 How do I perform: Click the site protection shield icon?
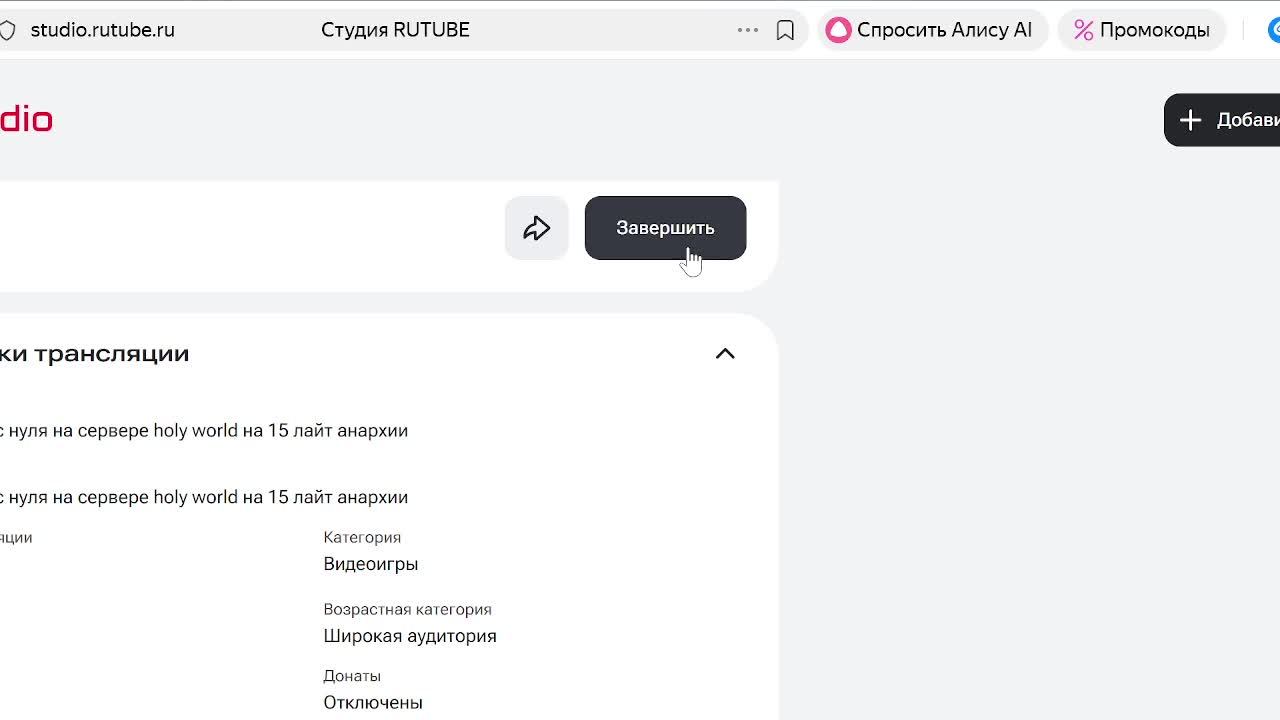tap(7, 30)
